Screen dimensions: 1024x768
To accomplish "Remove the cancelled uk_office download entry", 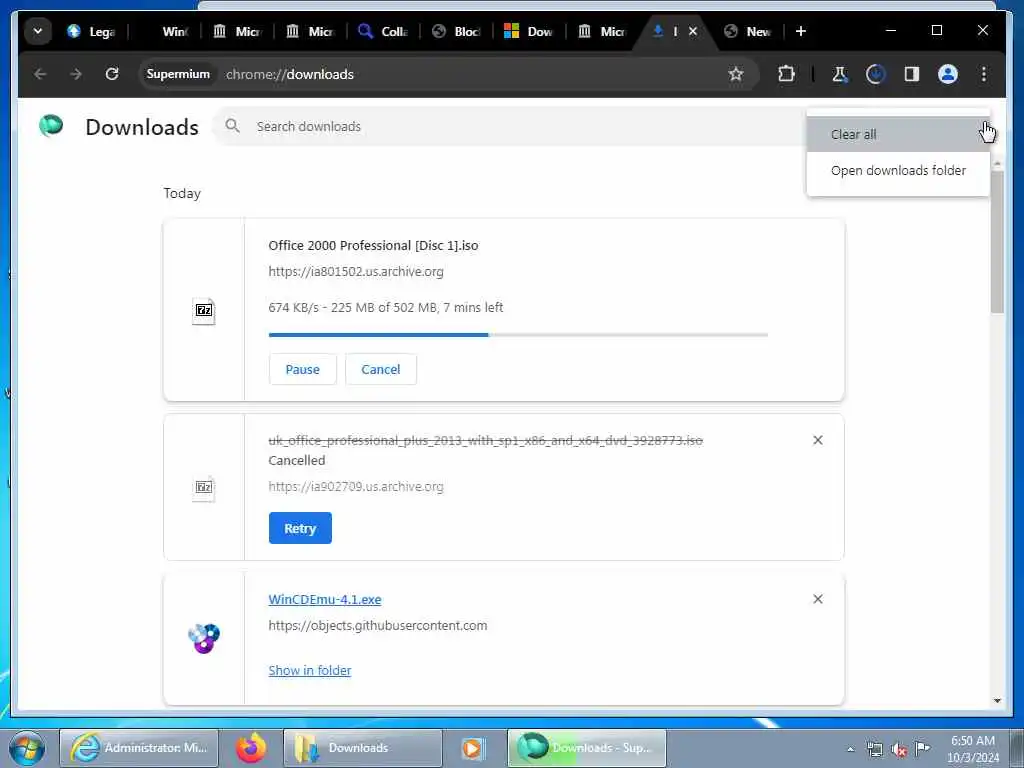I will (x=818, y=440).
